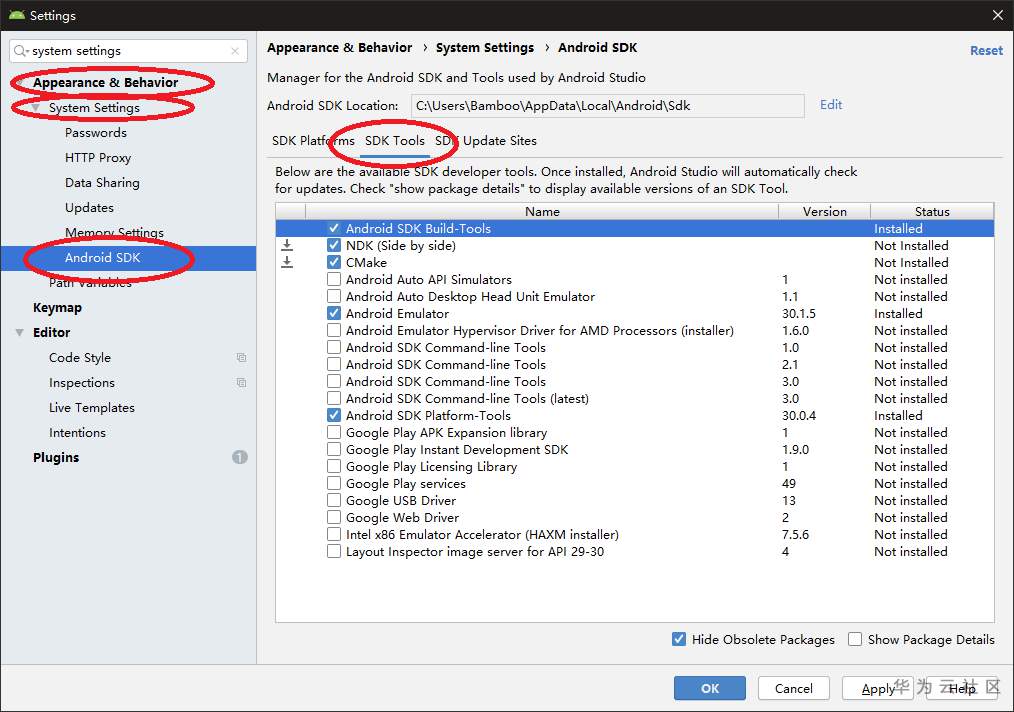Check Google Play services
Screen dimensions: 1014x712
tap(334, 484)
